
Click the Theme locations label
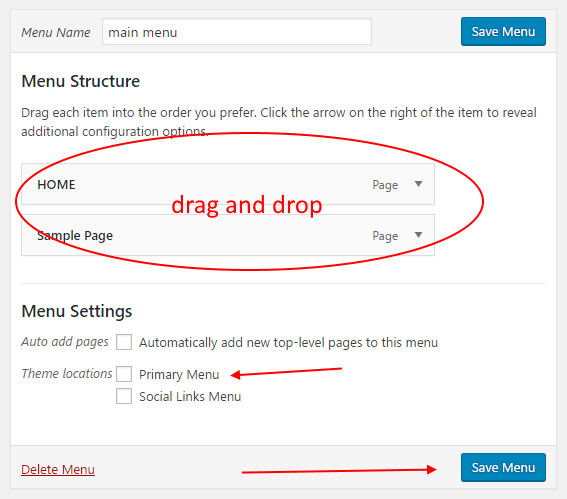[67, 374]
